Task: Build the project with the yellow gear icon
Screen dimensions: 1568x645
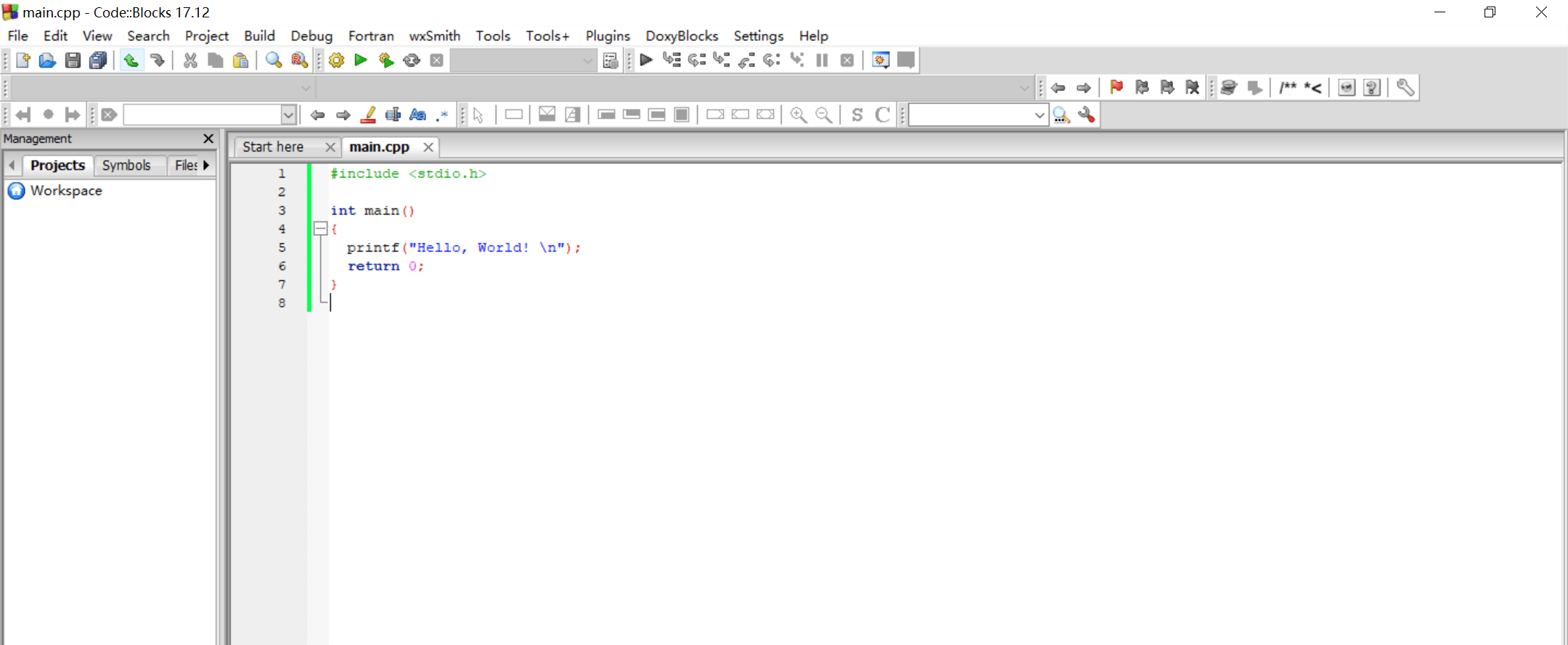Action: (x=336, y=60)
